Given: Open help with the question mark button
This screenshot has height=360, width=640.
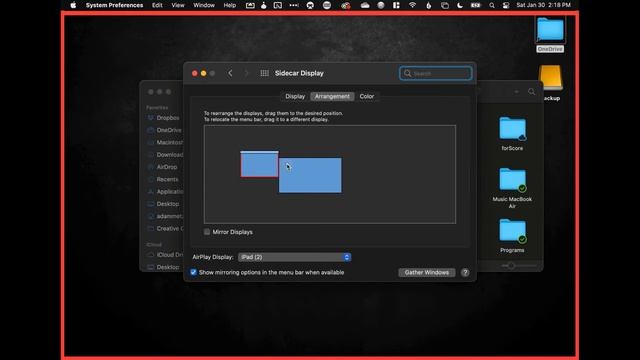Looking at the screenshot, I should pyautogui.click(x=465, y=273).
